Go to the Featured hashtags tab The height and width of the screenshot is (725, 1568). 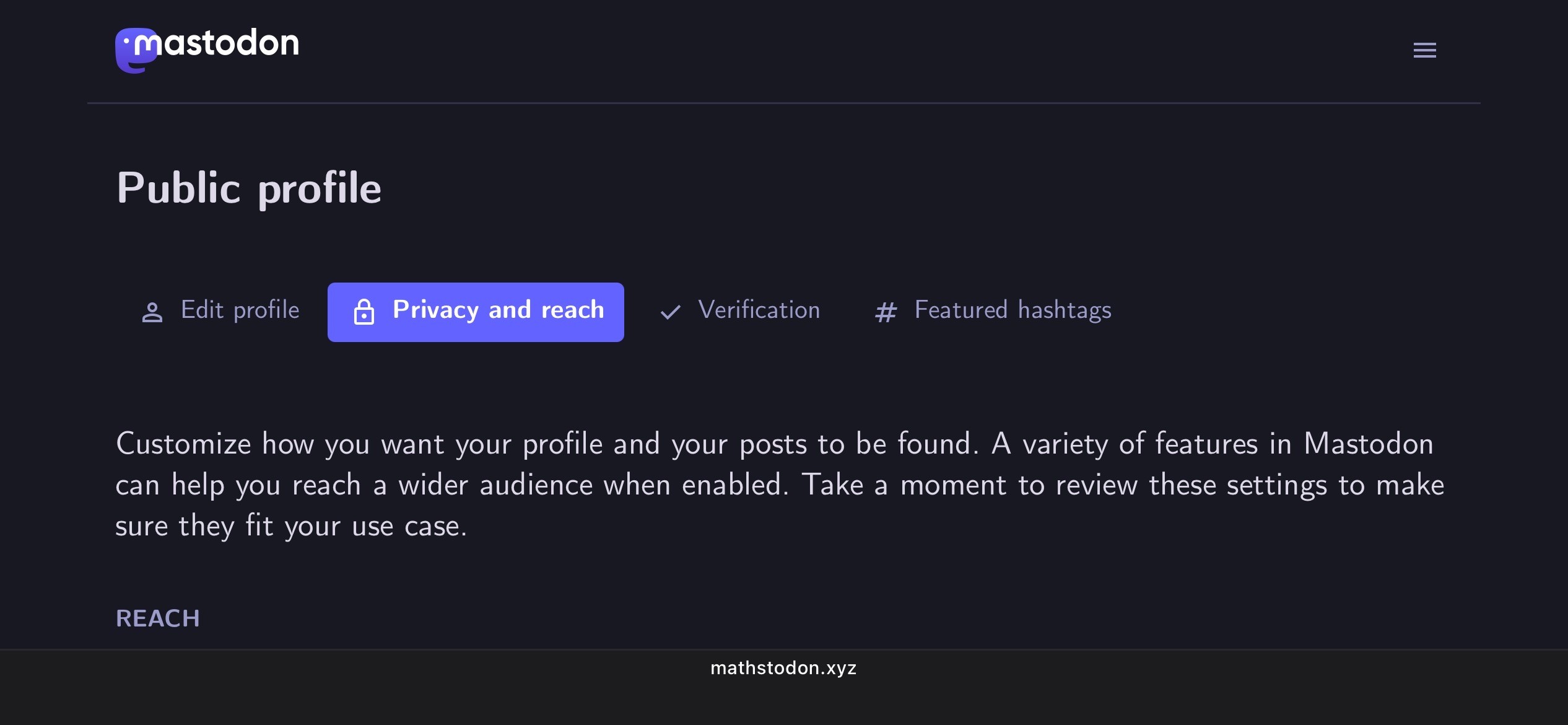(x=1013, y=310)
